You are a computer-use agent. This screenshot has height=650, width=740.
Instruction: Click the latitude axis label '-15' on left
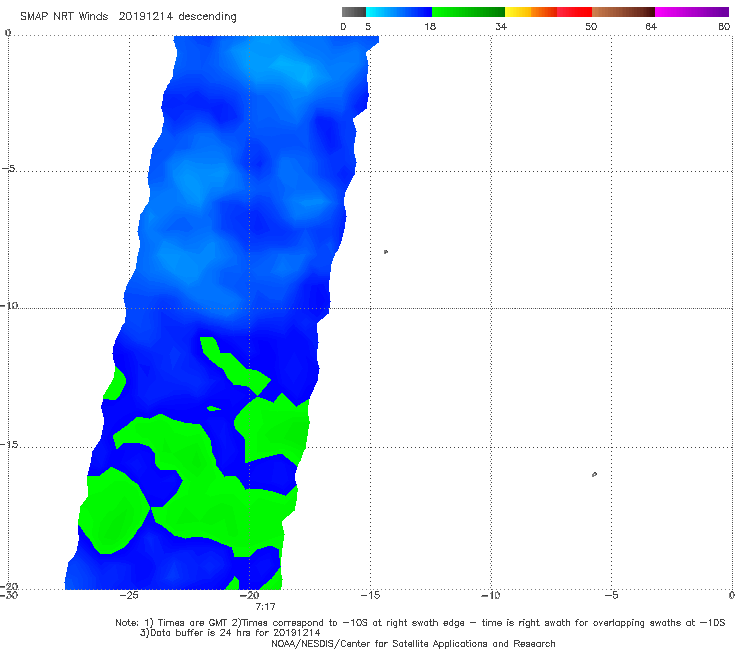(9, 445)
